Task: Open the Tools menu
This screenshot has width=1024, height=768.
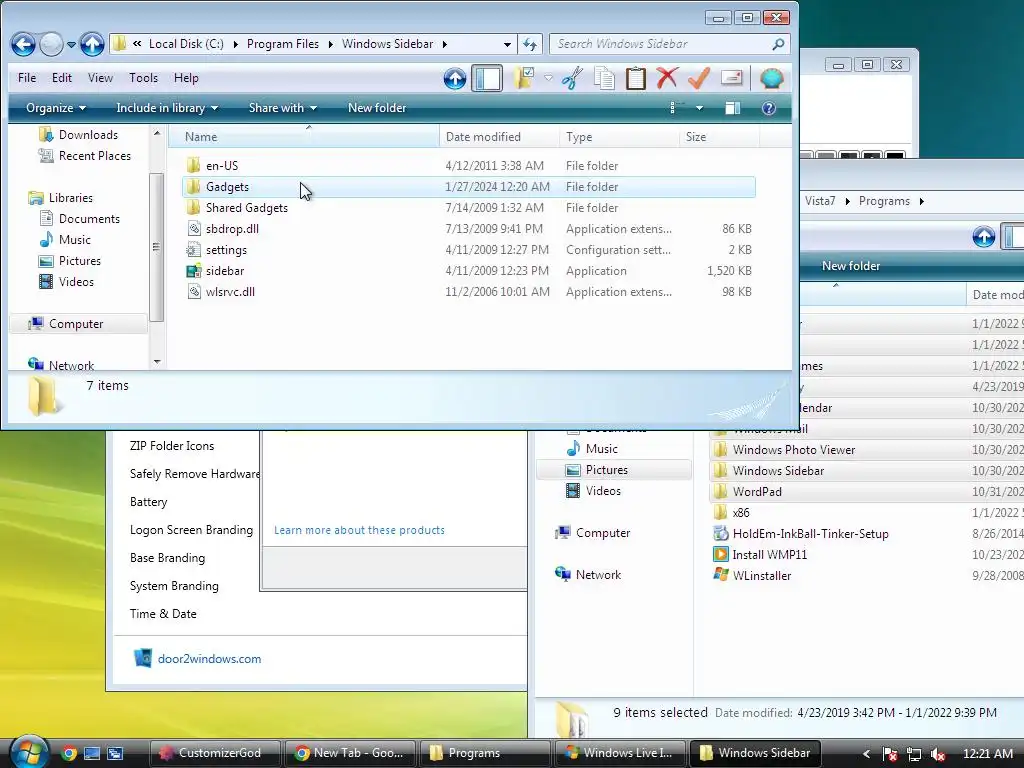Action: (x=143, y=78)
